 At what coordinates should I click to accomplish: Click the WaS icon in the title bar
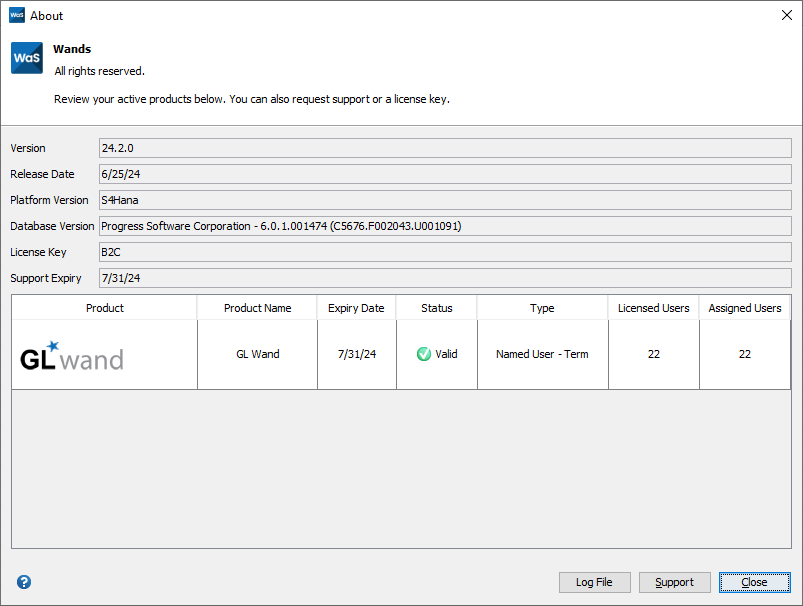click(x=17, y=15)
